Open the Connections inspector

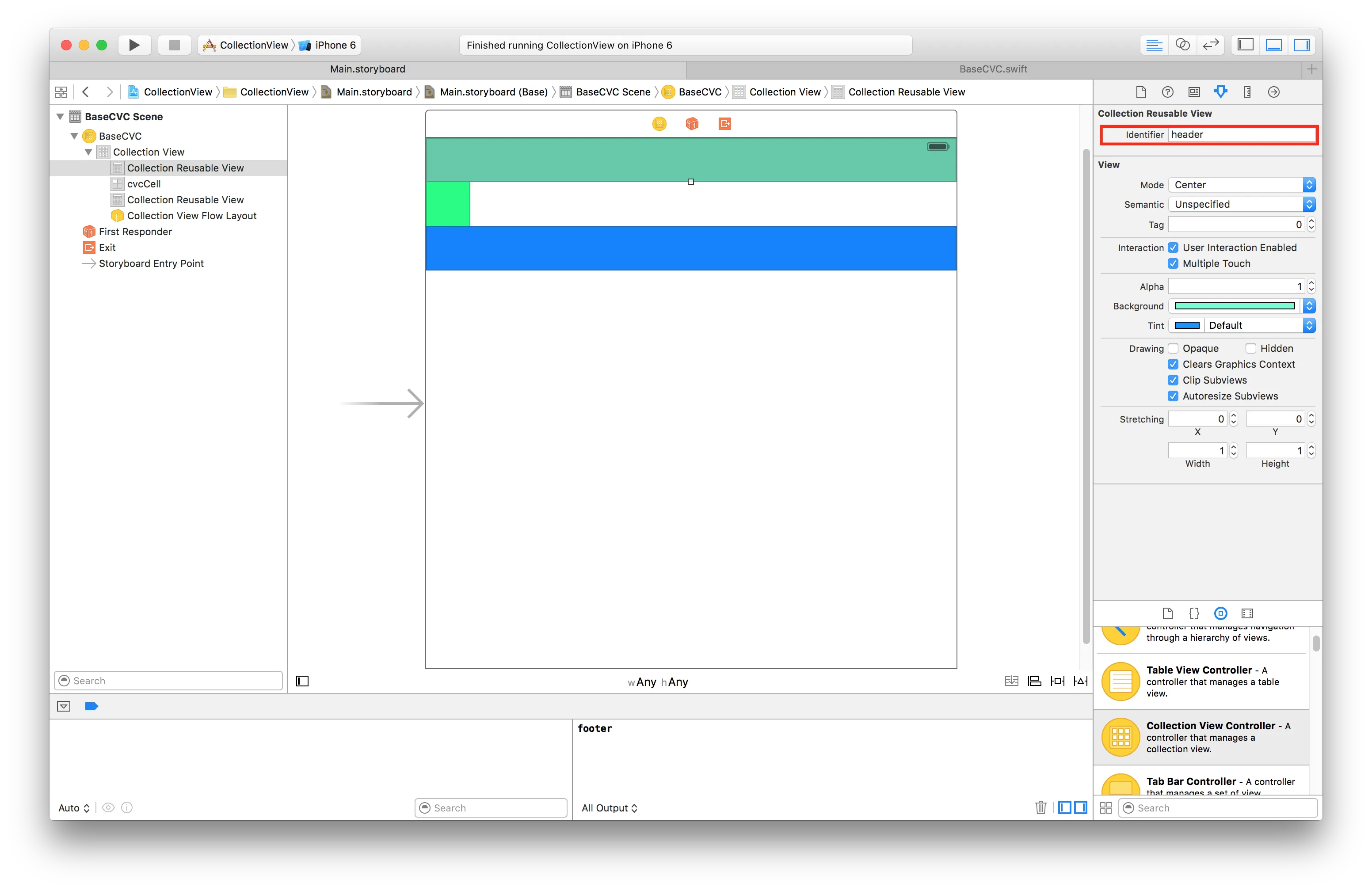click(x=1273, y=92)
